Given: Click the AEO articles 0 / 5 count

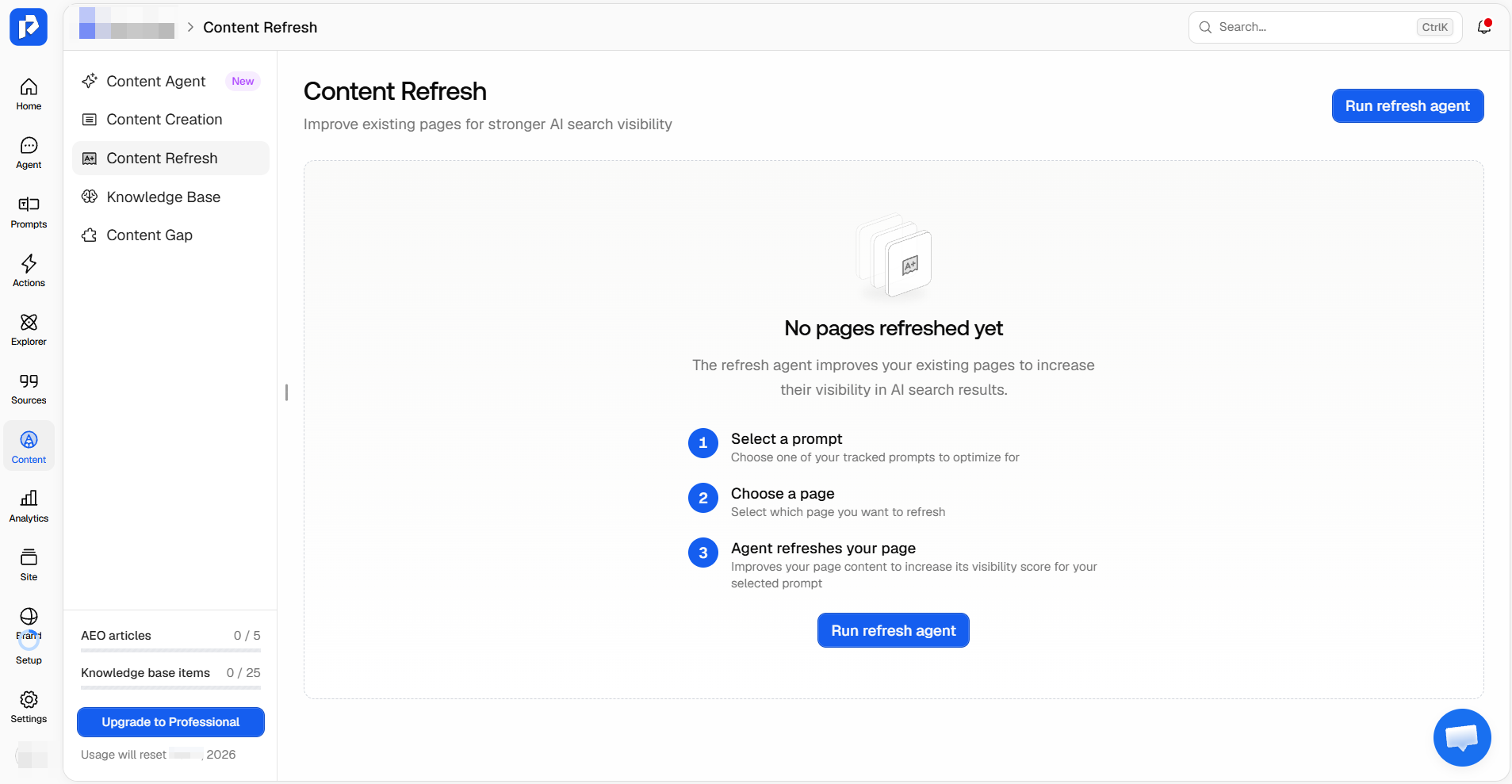Looking at the screenshot, I should [247, 636].
